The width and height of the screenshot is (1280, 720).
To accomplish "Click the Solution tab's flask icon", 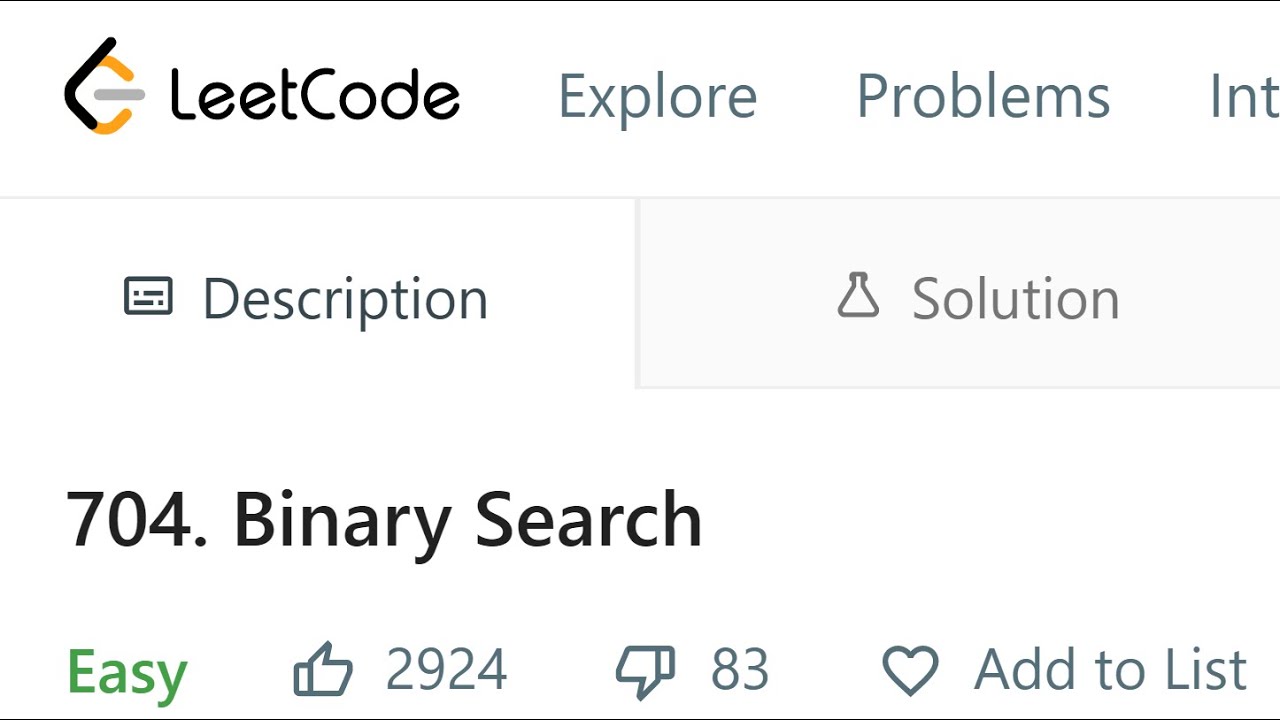I will click(858, 296).
